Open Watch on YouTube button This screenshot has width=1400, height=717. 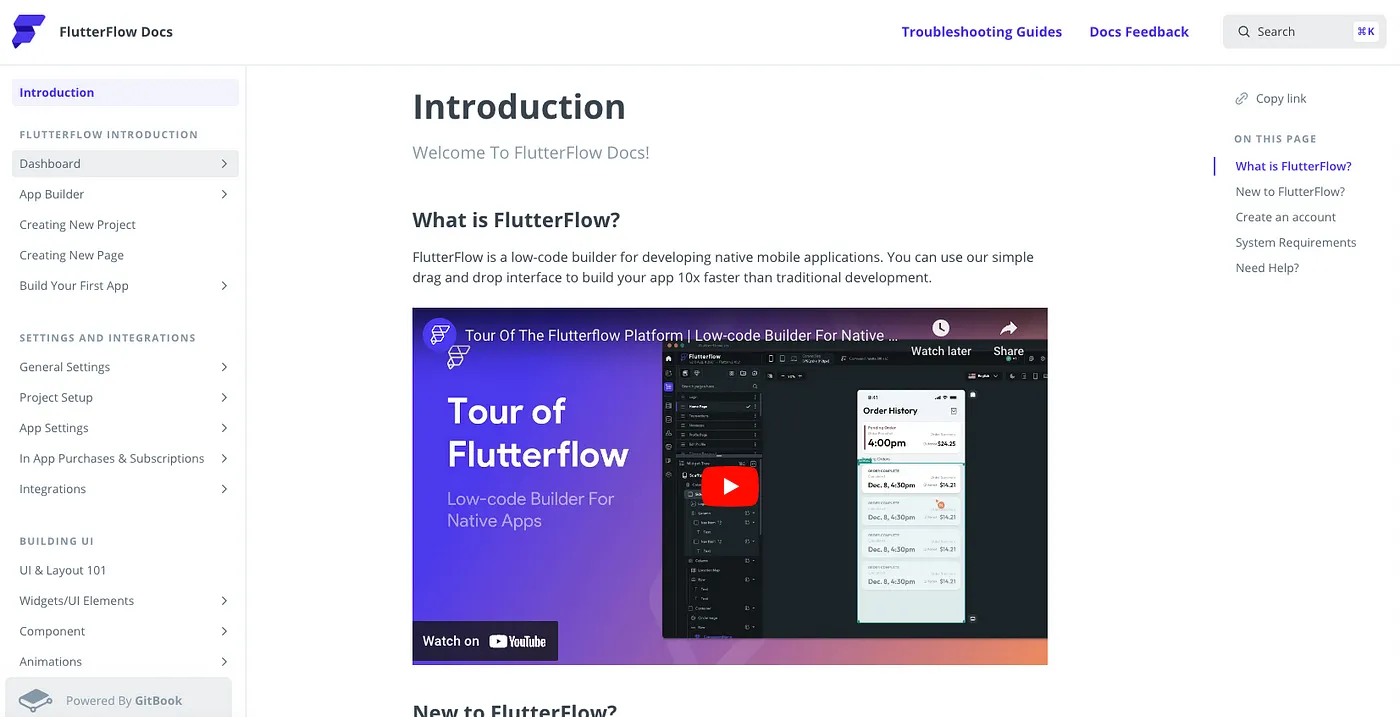click(x=485, y=641)
